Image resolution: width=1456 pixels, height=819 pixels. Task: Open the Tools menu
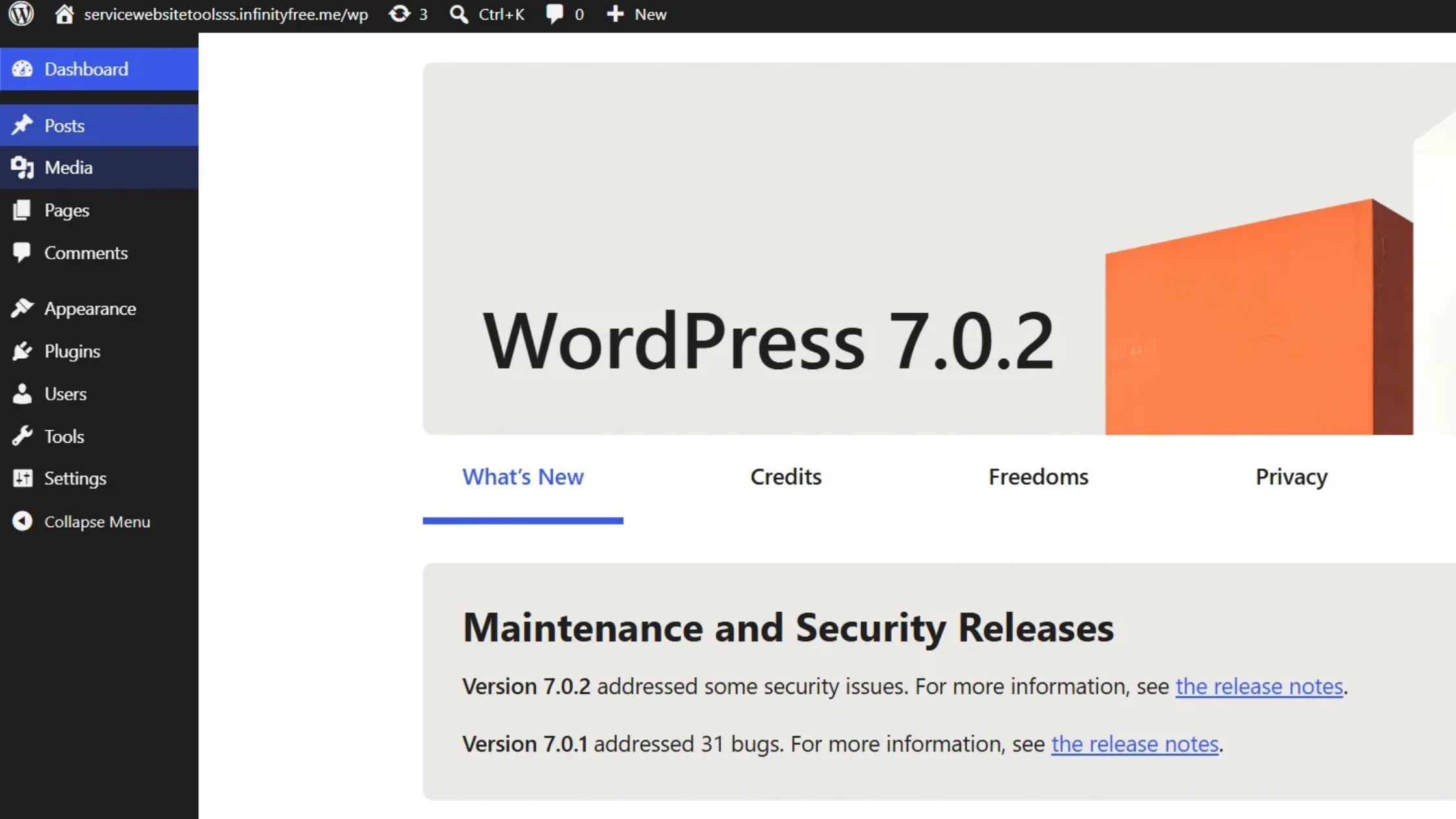99,435
